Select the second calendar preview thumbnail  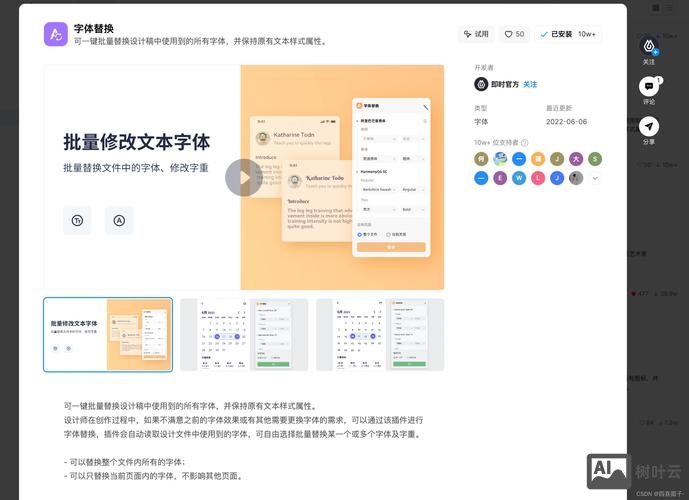tap(244, 335)
